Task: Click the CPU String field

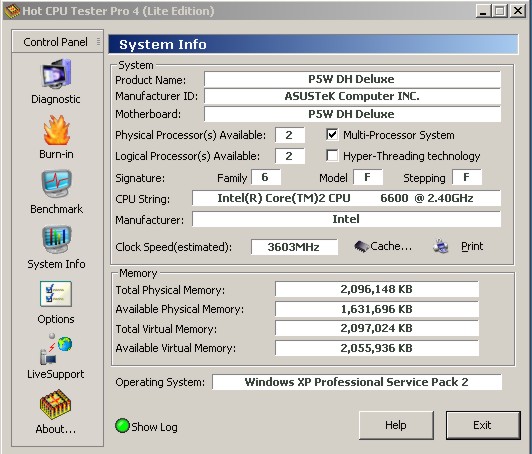Action: coord(346,198)
